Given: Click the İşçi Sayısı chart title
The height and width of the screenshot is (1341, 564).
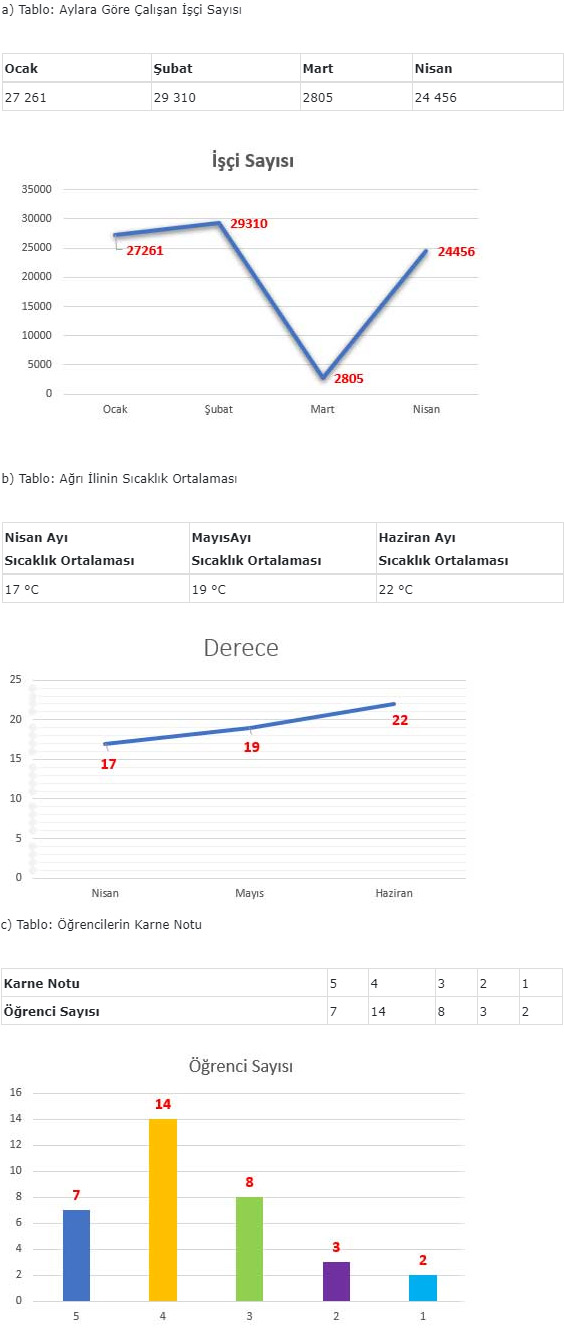Looking at the screenshot, I should pos(252,160).
